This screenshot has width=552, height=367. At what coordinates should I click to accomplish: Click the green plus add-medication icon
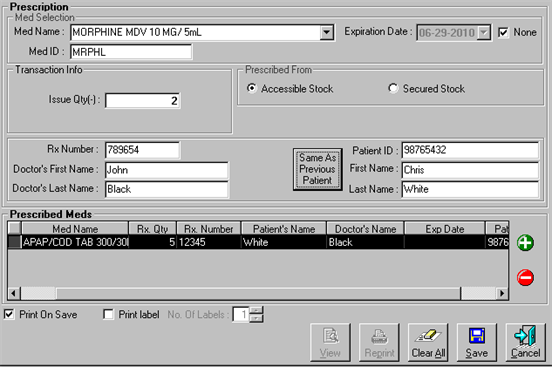[x=525, y=243]
